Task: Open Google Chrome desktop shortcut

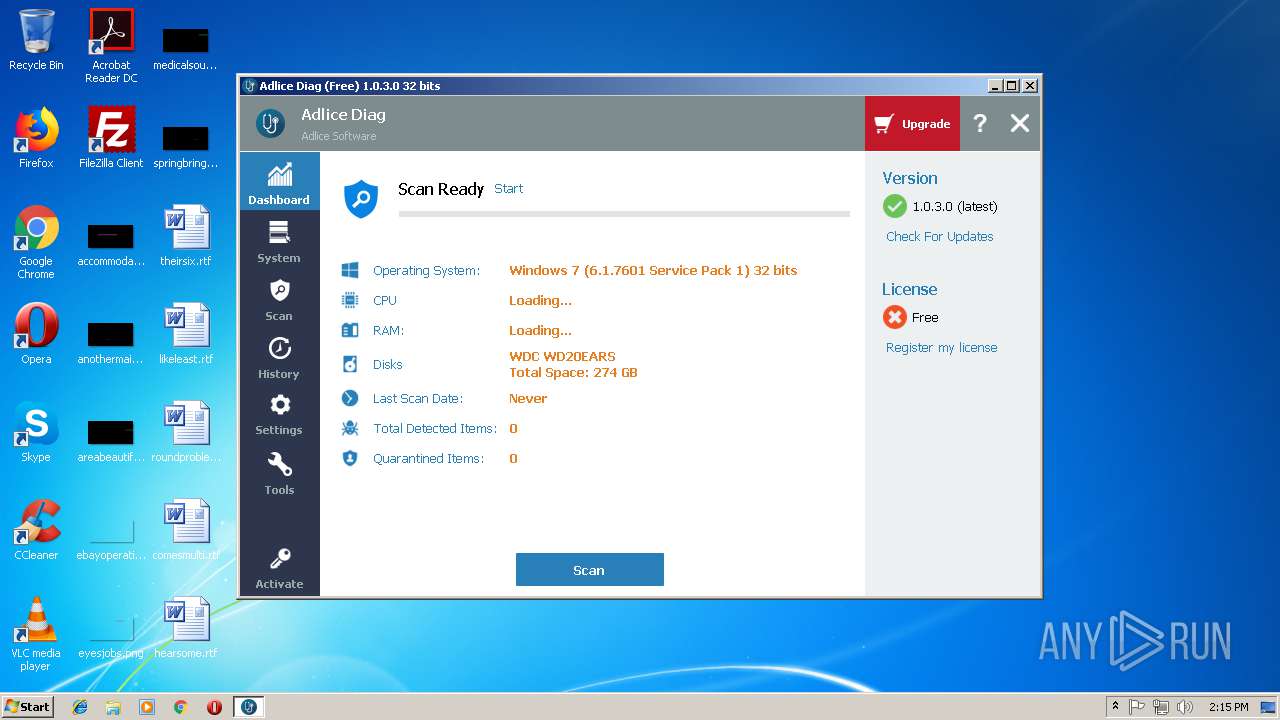Action: (x=36, y=241)
